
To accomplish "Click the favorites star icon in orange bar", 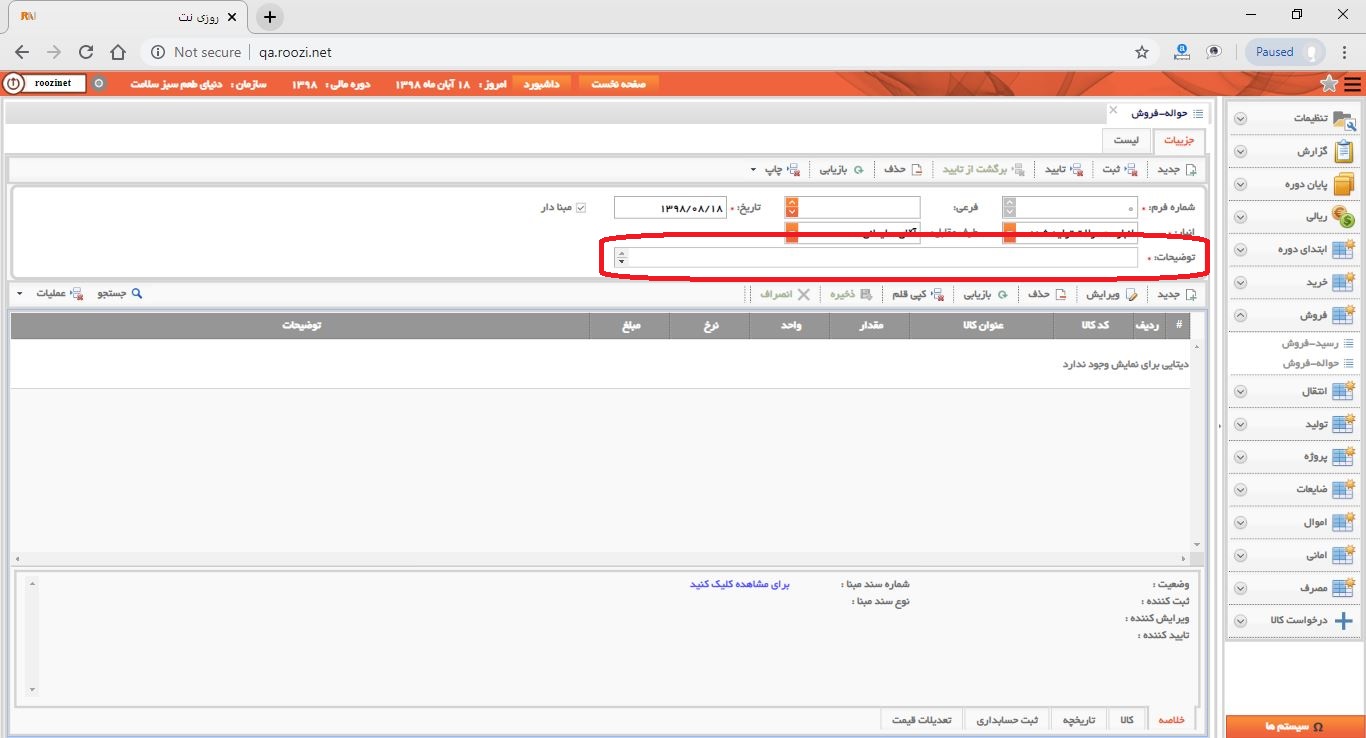I will [x=1329, y=84].
